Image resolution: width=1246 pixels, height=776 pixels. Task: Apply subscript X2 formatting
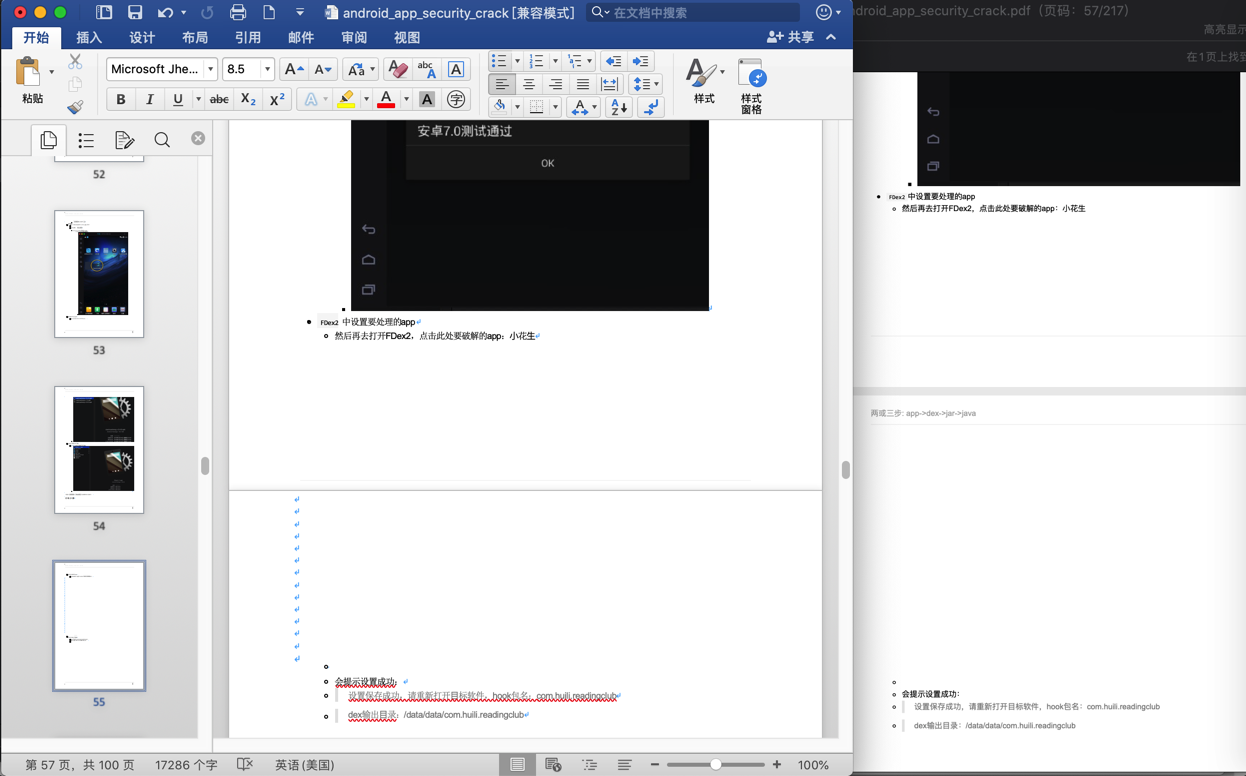click(x=248, y=100)
